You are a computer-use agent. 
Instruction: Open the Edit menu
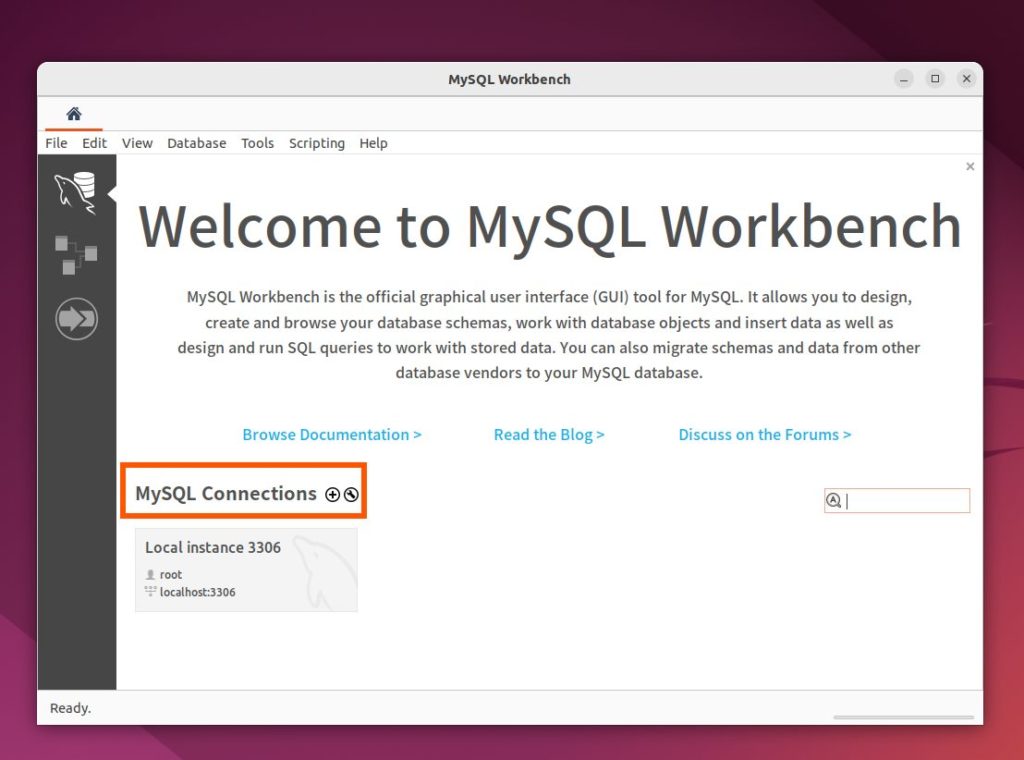point(94,143)
